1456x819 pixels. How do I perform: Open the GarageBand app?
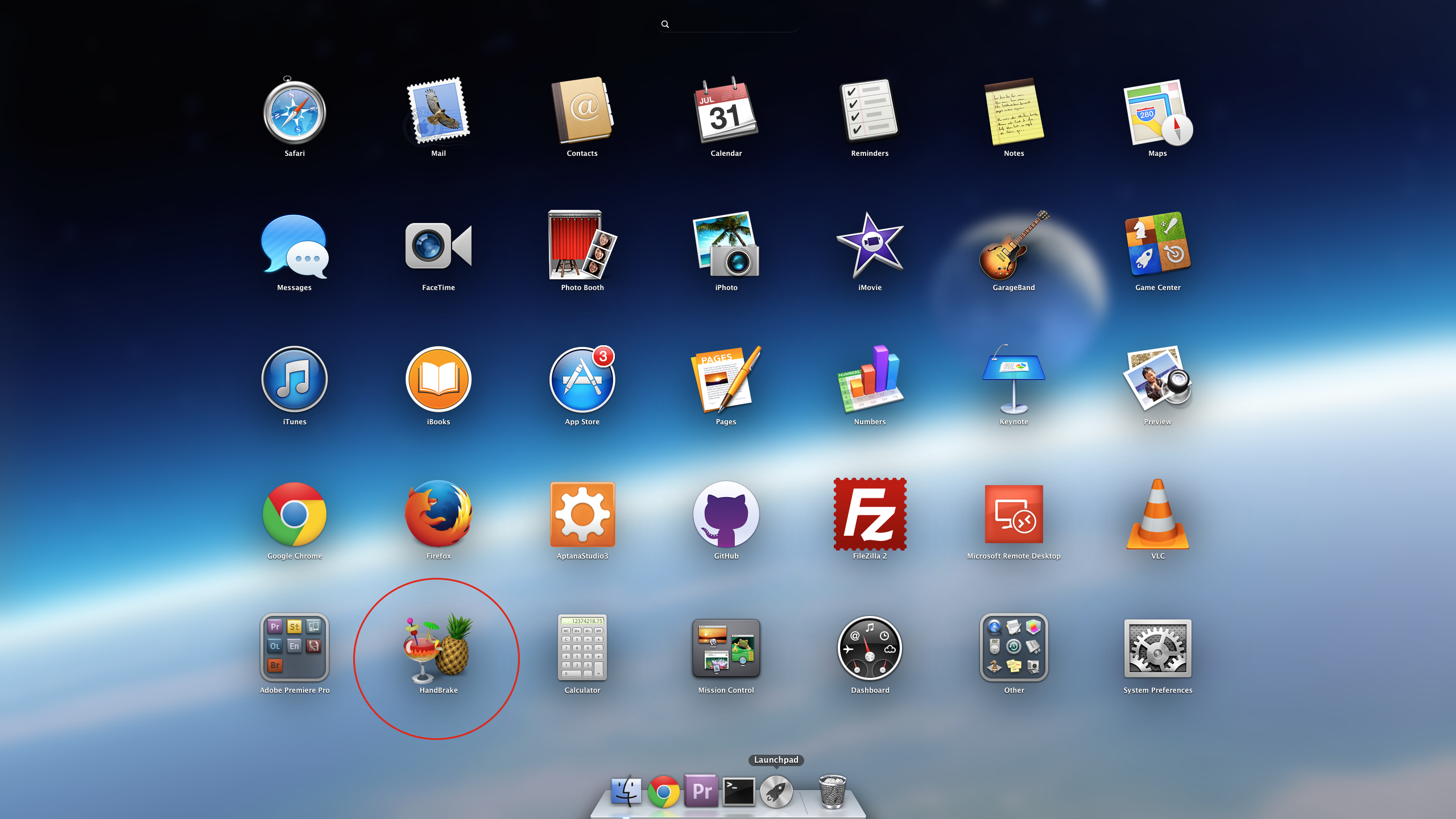pyautogui.click(x=1014, y=246)
